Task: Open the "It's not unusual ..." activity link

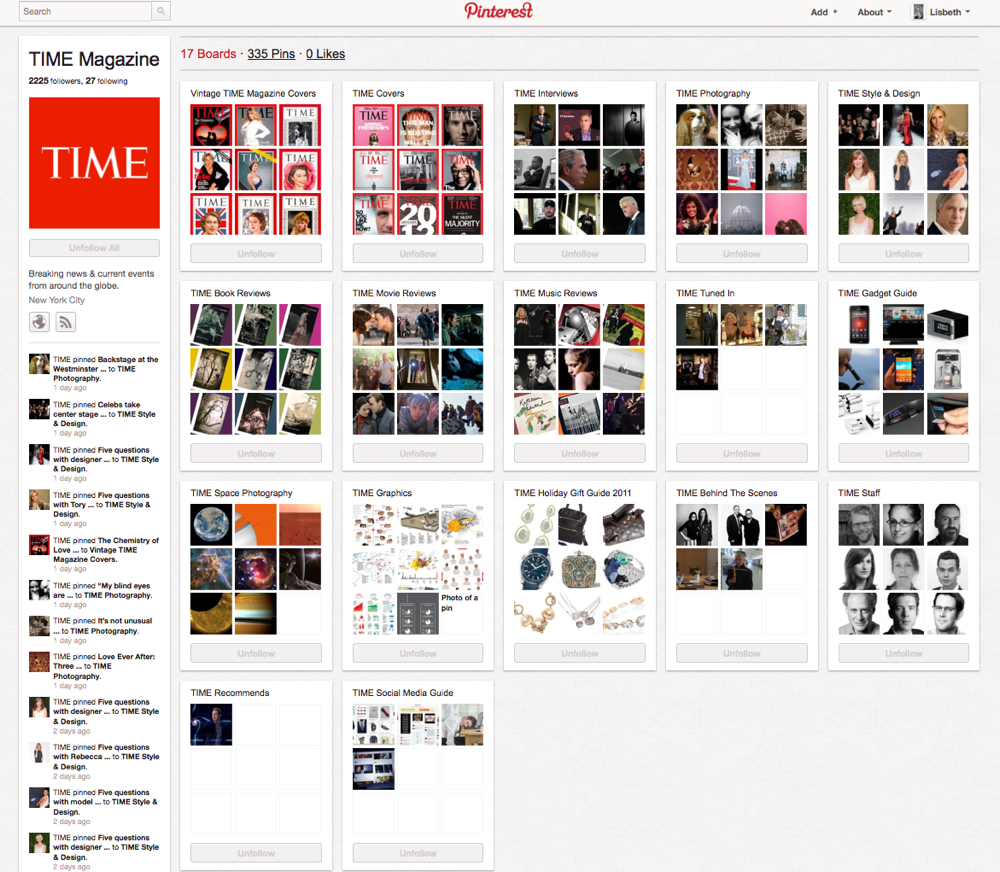Action: tap(103, 626)
